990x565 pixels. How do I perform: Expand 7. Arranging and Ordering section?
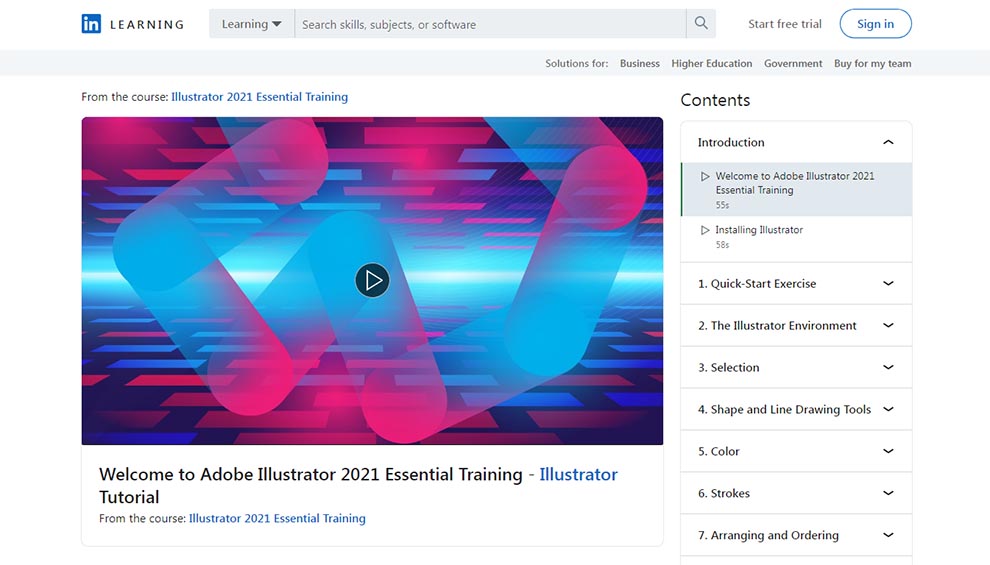coord(796,535)
